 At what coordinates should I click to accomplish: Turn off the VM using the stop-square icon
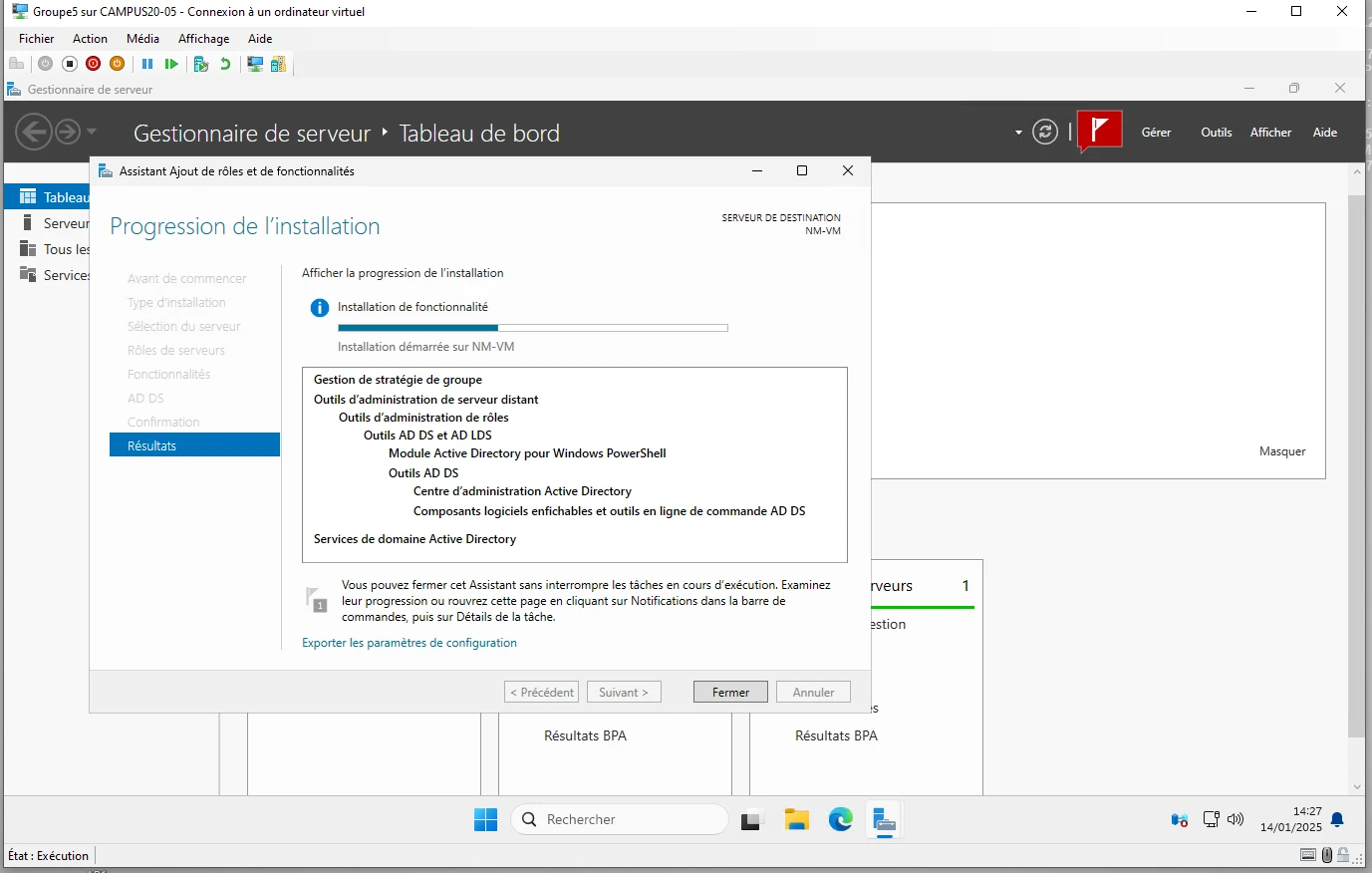point(70,64)
